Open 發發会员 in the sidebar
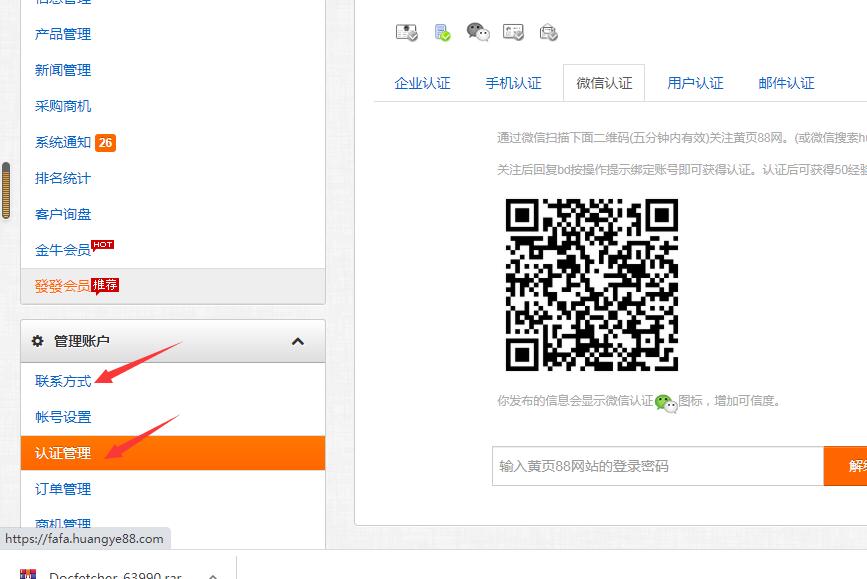 [63, 286]
